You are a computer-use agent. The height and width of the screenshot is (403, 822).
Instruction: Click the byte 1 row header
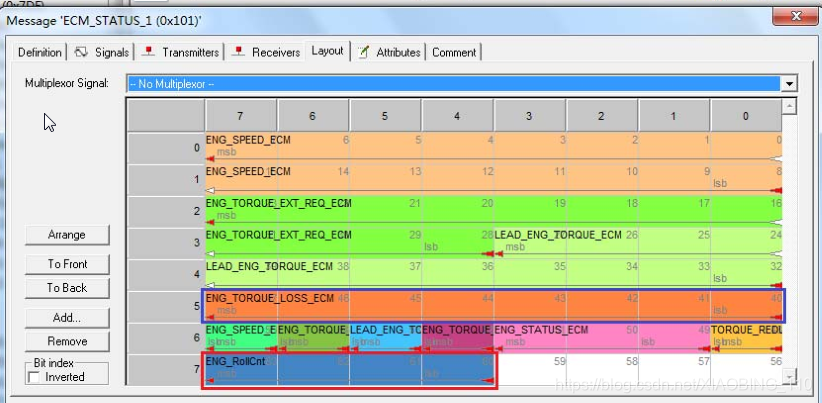[x=166, y=180]
